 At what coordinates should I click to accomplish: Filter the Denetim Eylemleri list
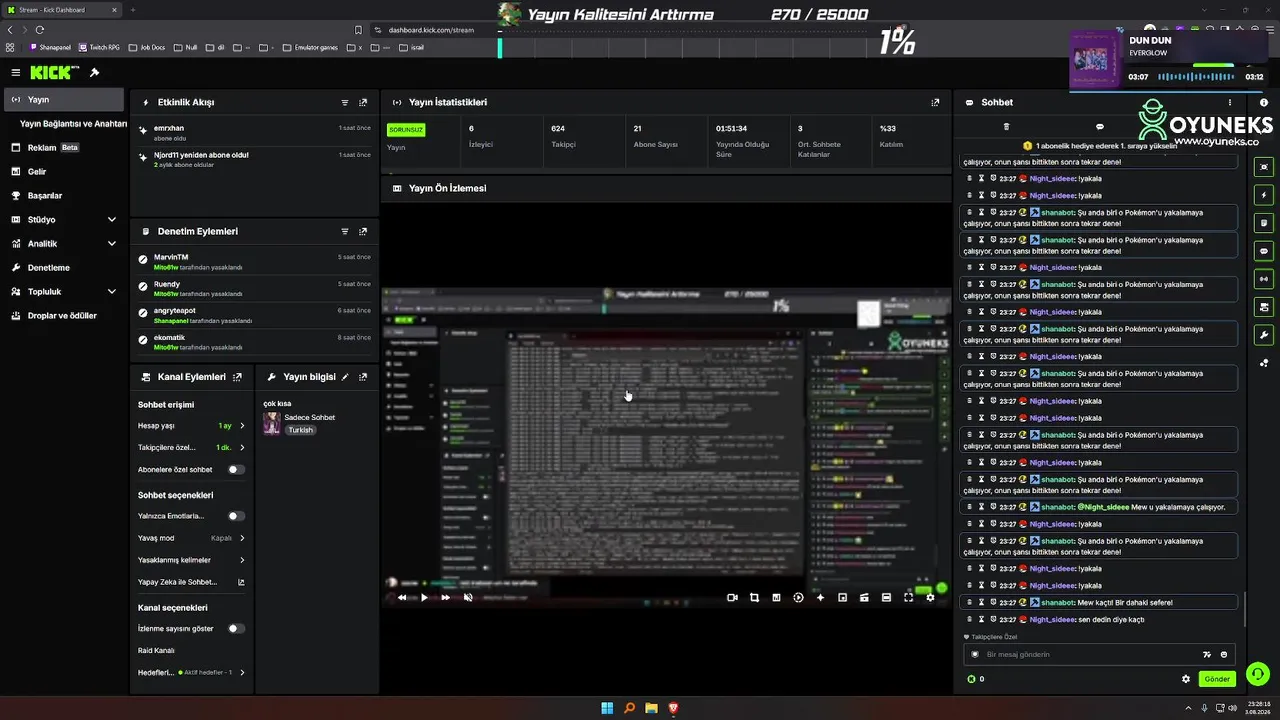coord(345,231)
